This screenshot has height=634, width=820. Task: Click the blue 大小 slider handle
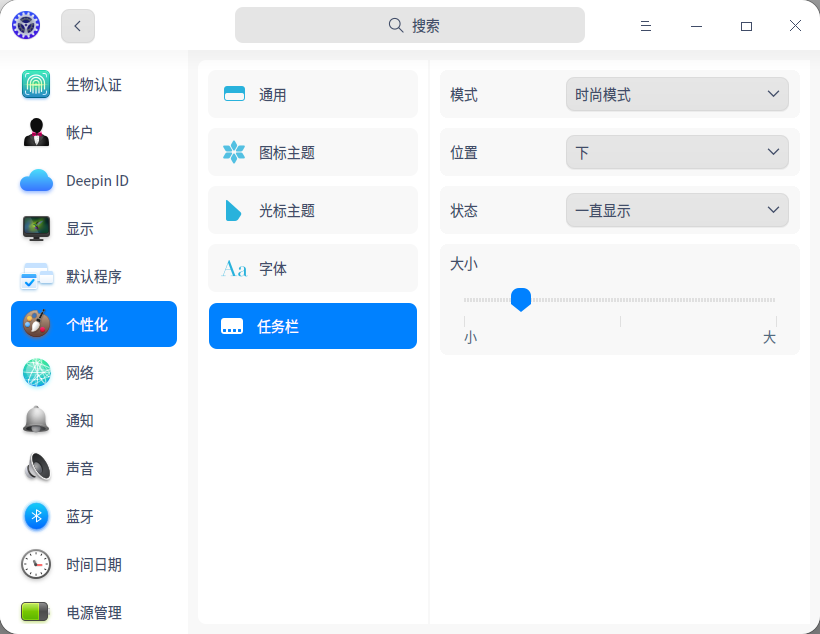521,300
